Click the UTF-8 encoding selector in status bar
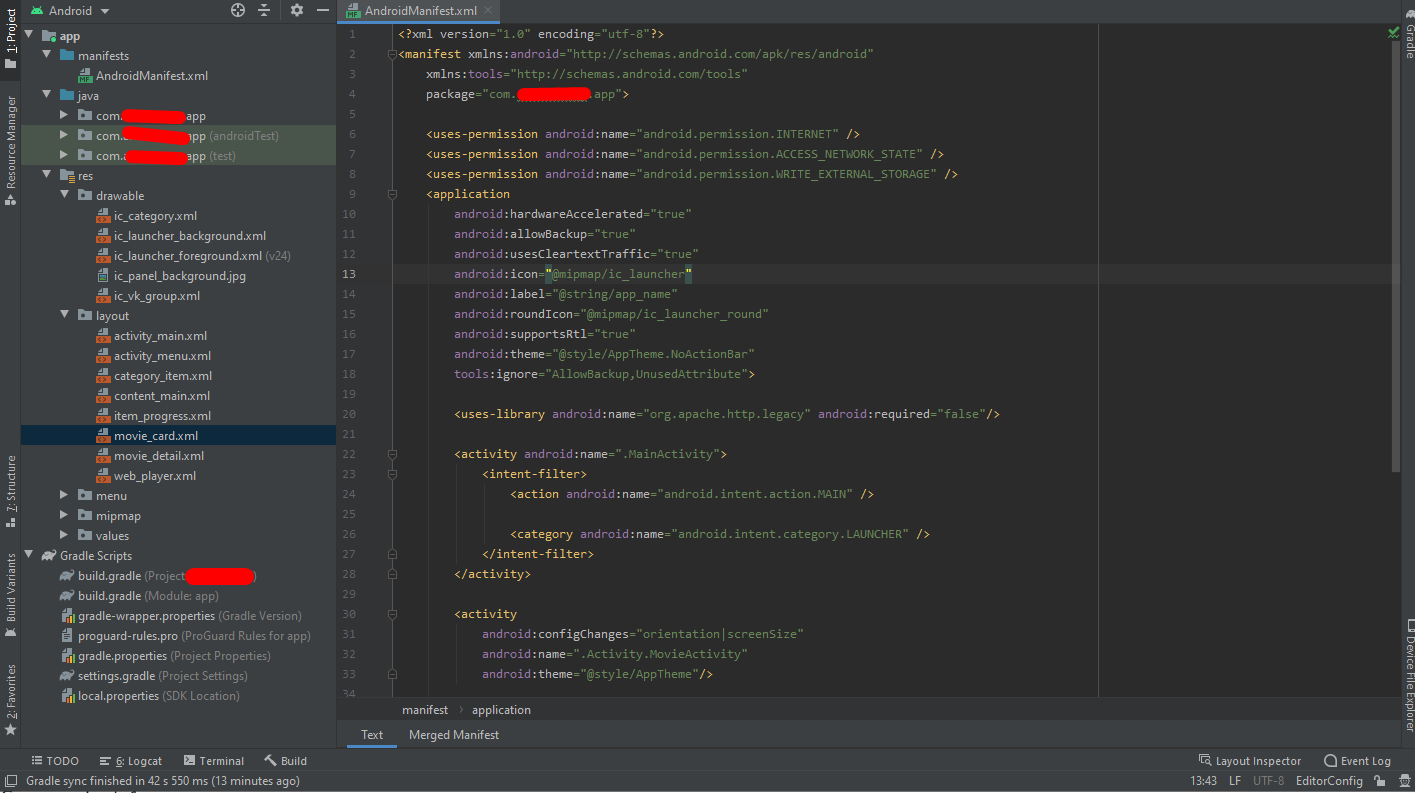 (x=1269, y=781)
